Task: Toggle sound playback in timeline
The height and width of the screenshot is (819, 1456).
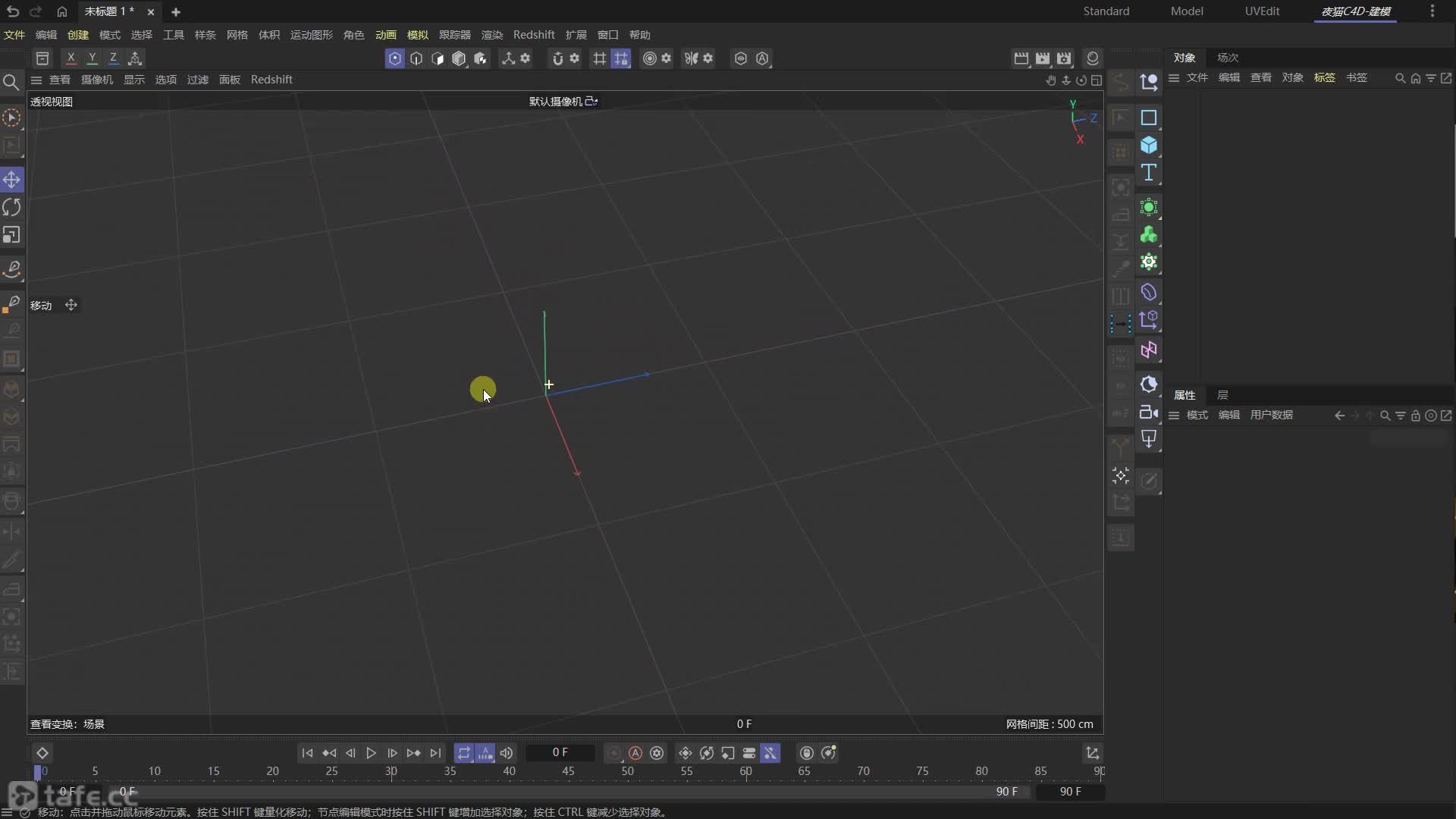Action: coord(507,753)
